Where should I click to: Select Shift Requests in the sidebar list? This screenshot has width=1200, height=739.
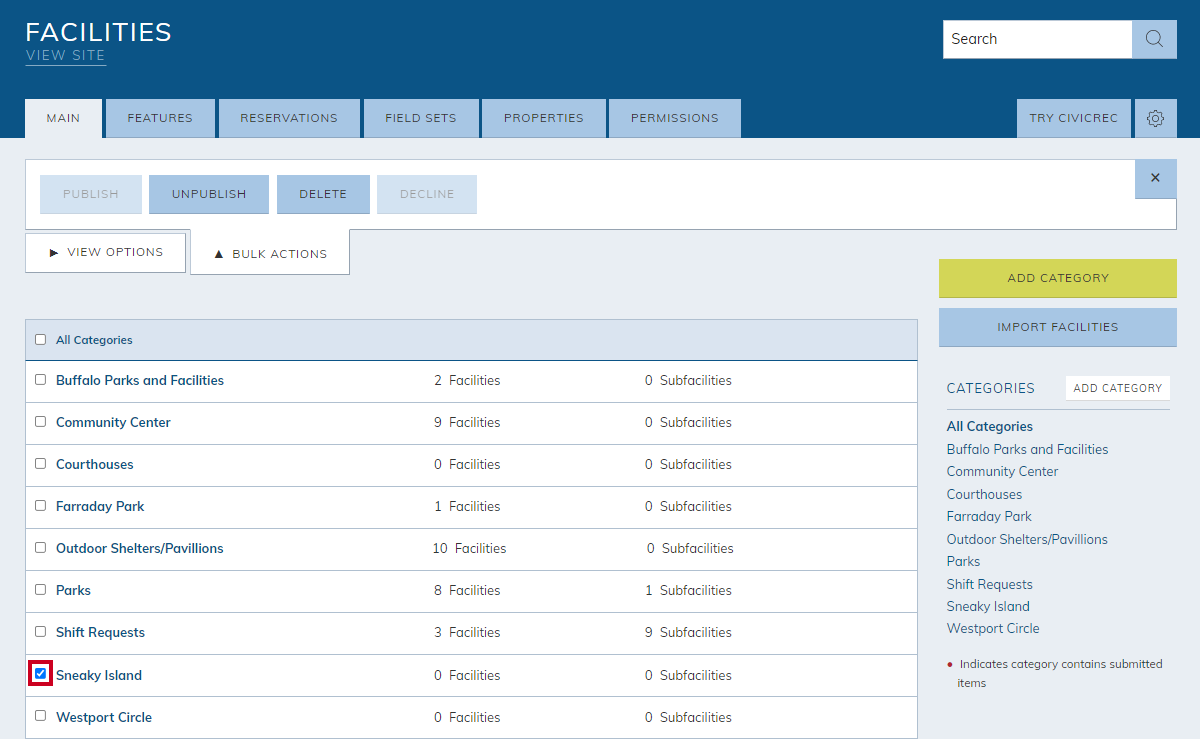990,584
